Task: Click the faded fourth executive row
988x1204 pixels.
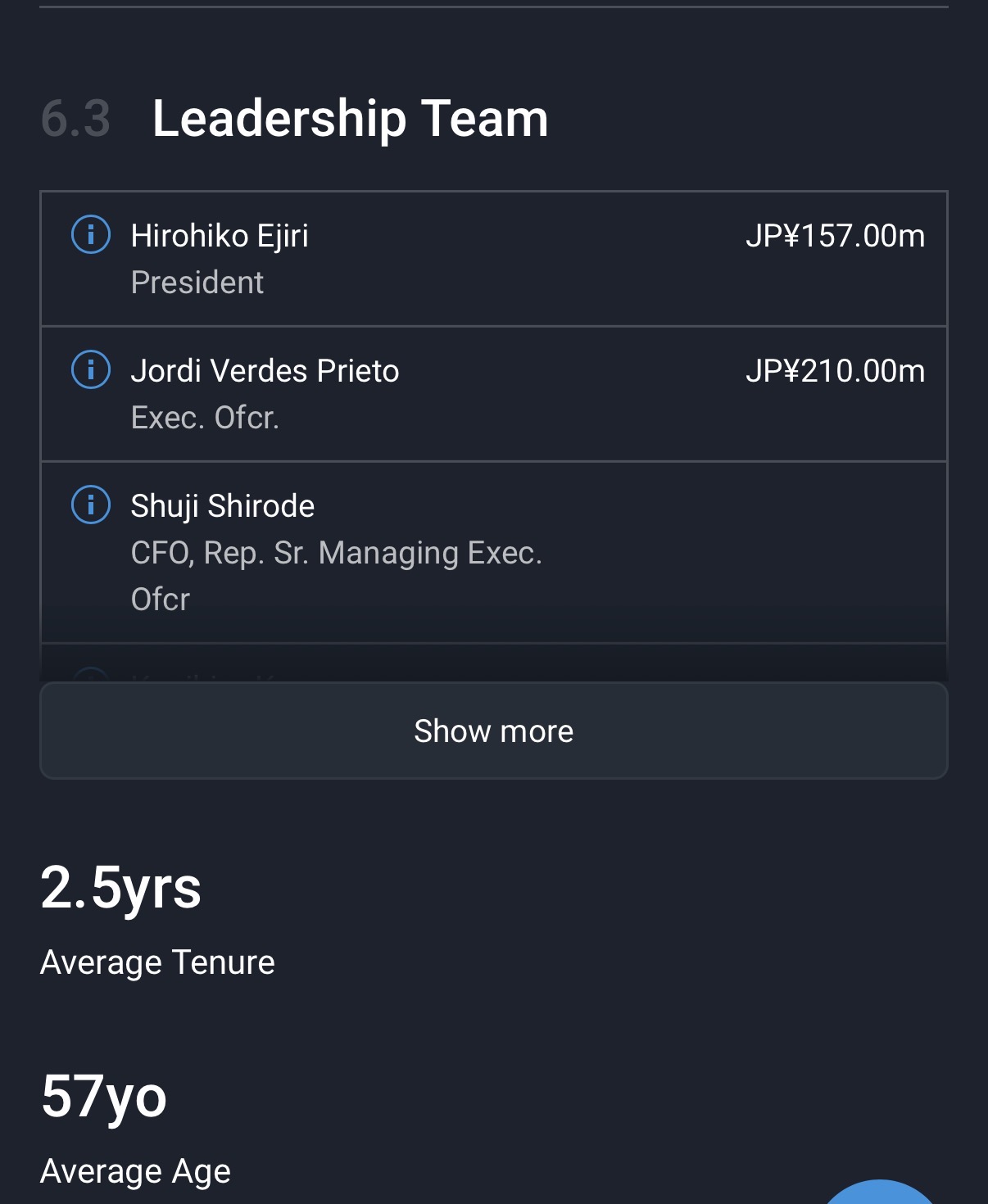Action: [x=493, y=663]
